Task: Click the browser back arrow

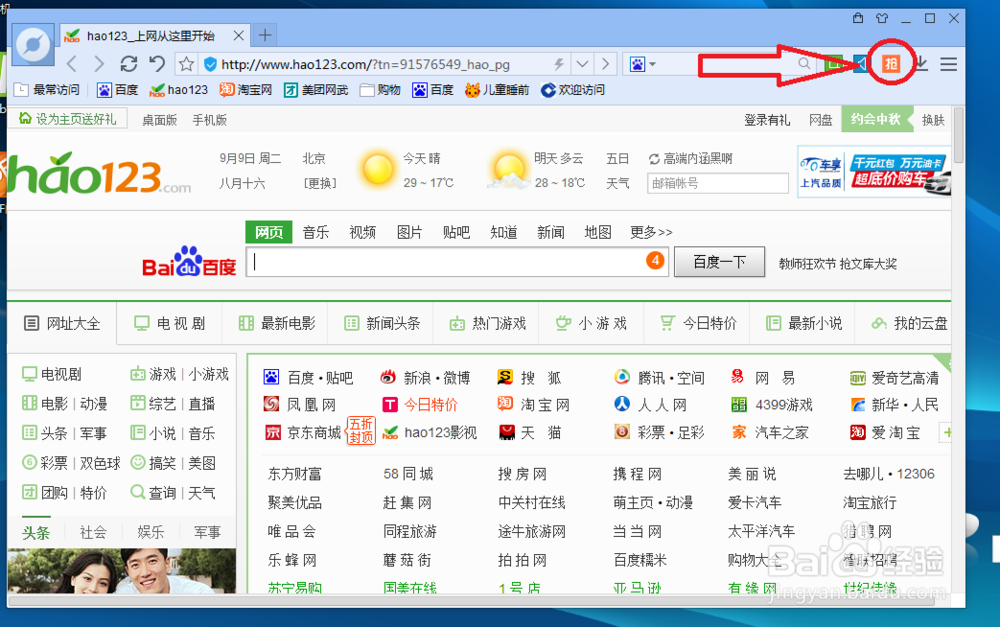Action: [x=72, y=64]
